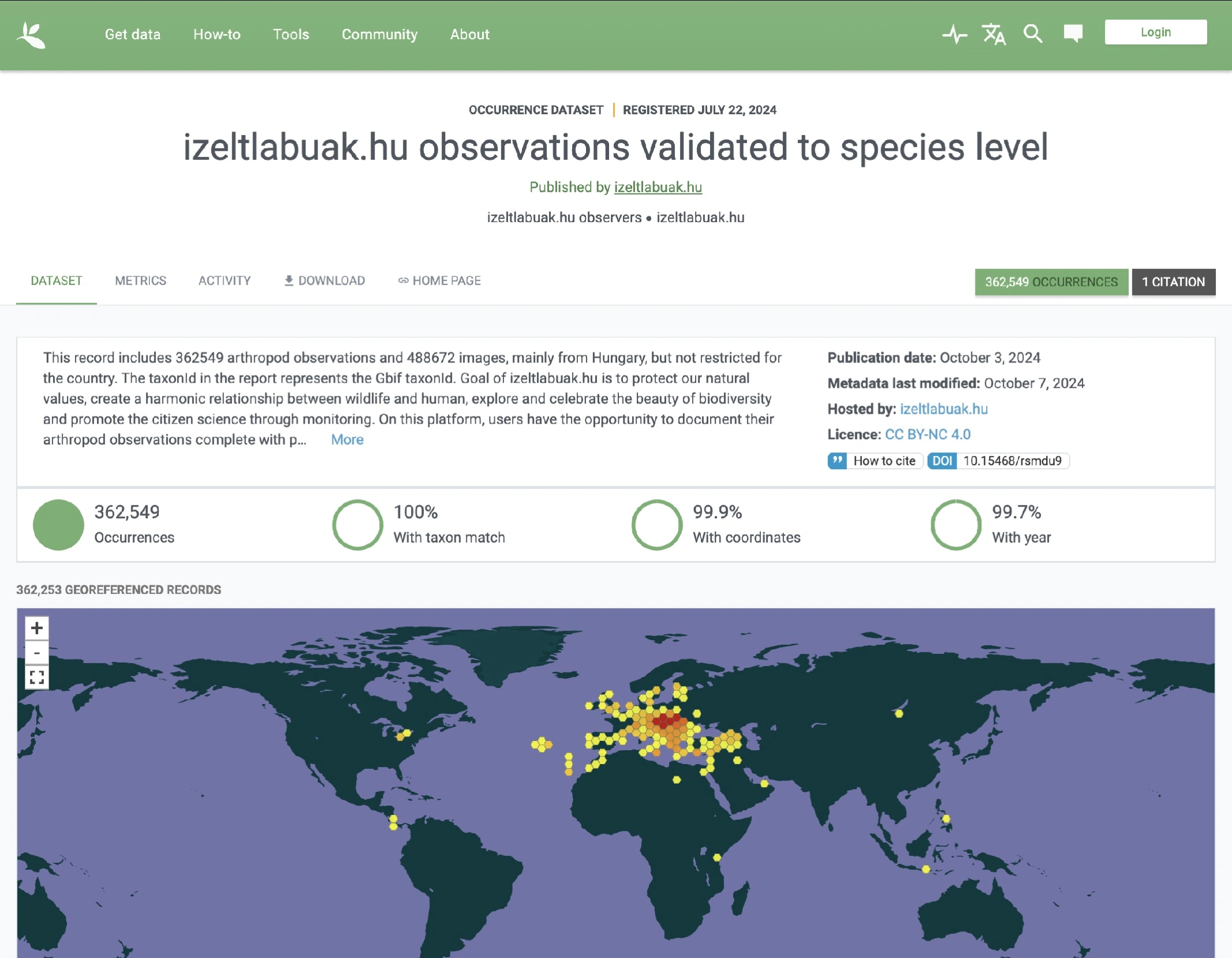This screenshot has height=958, width=1232.
Task: Expand the map to fullscreen
Action: click(x=36, y=677)
